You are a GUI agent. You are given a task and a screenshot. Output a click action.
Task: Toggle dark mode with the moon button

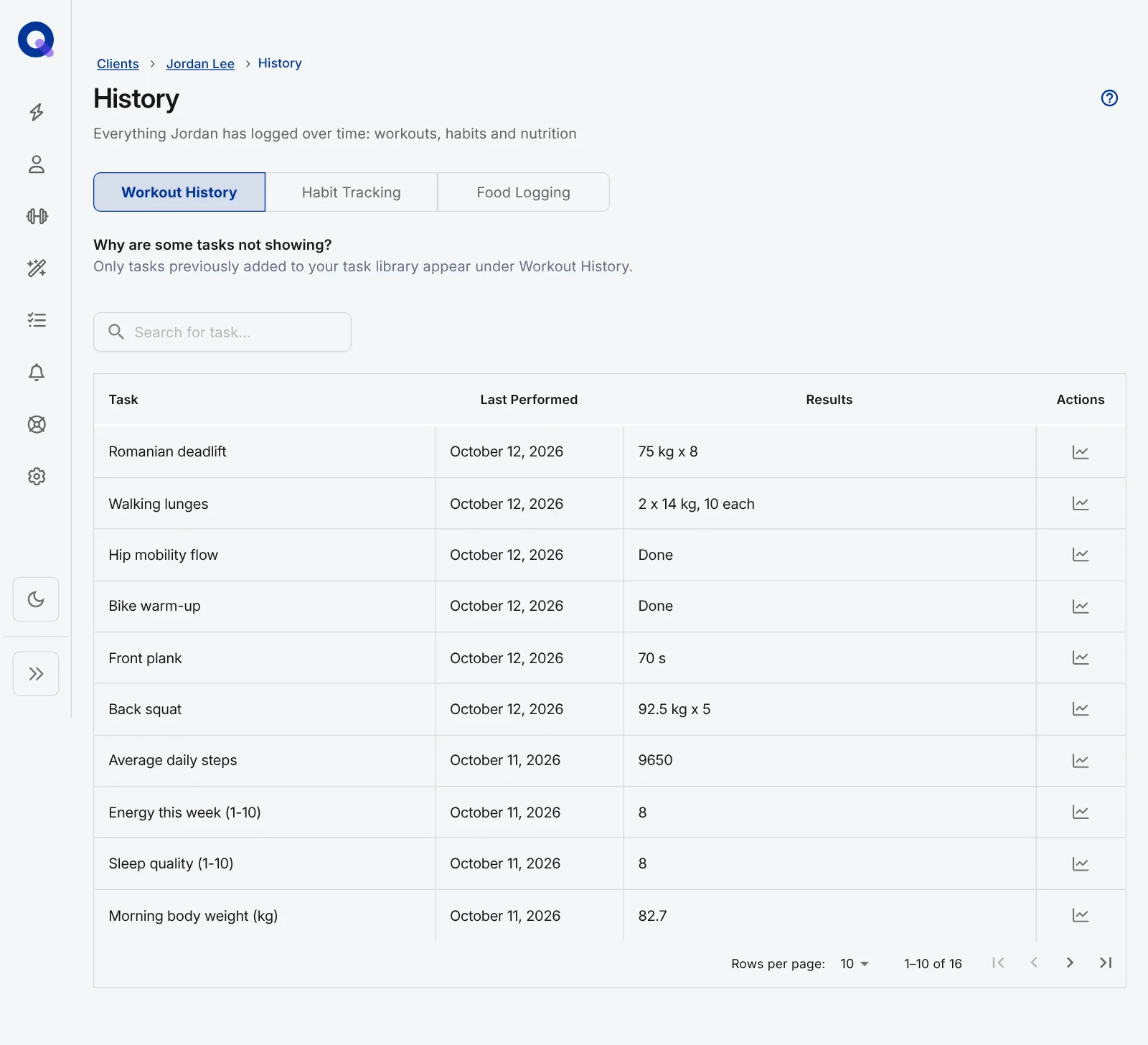[36, 599]
